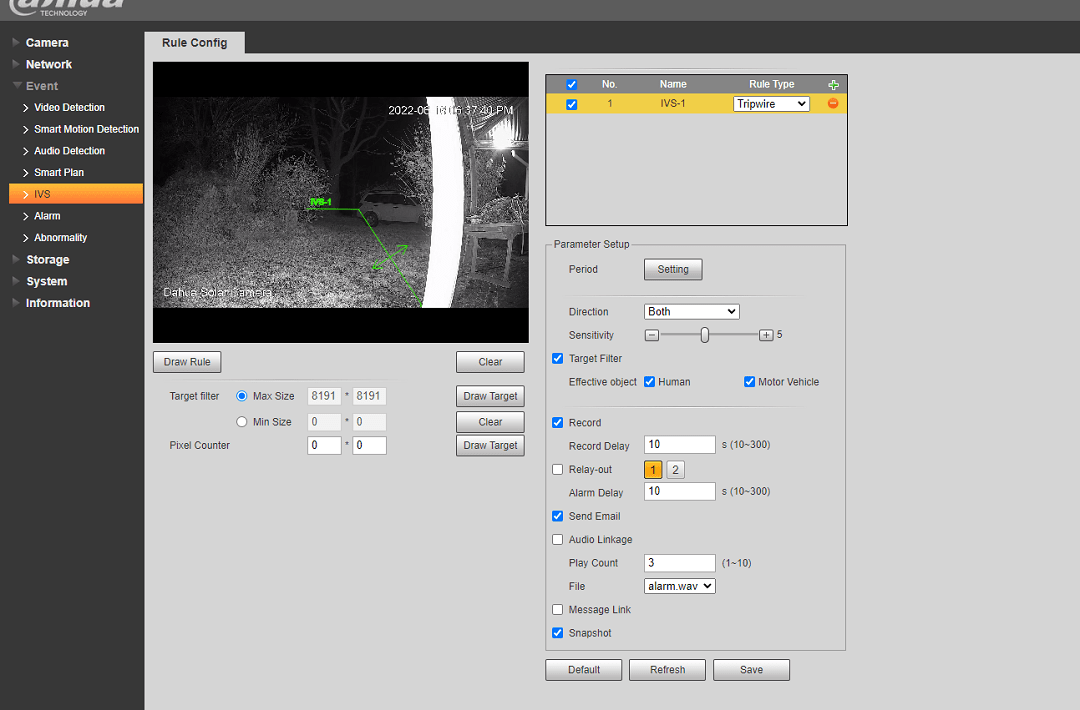
Task: Uncheck the Send Email checkbox
Action: tap(558, 517)
